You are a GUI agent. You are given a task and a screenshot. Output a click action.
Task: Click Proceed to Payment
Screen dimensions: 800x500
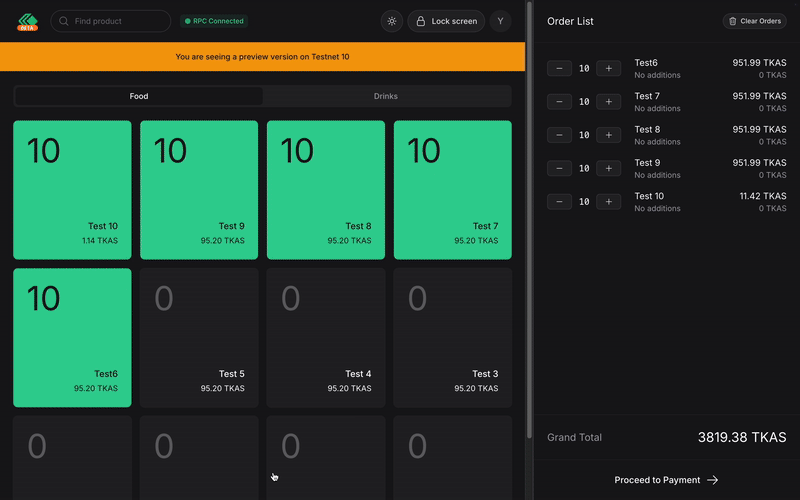click(x=666, y=480)
